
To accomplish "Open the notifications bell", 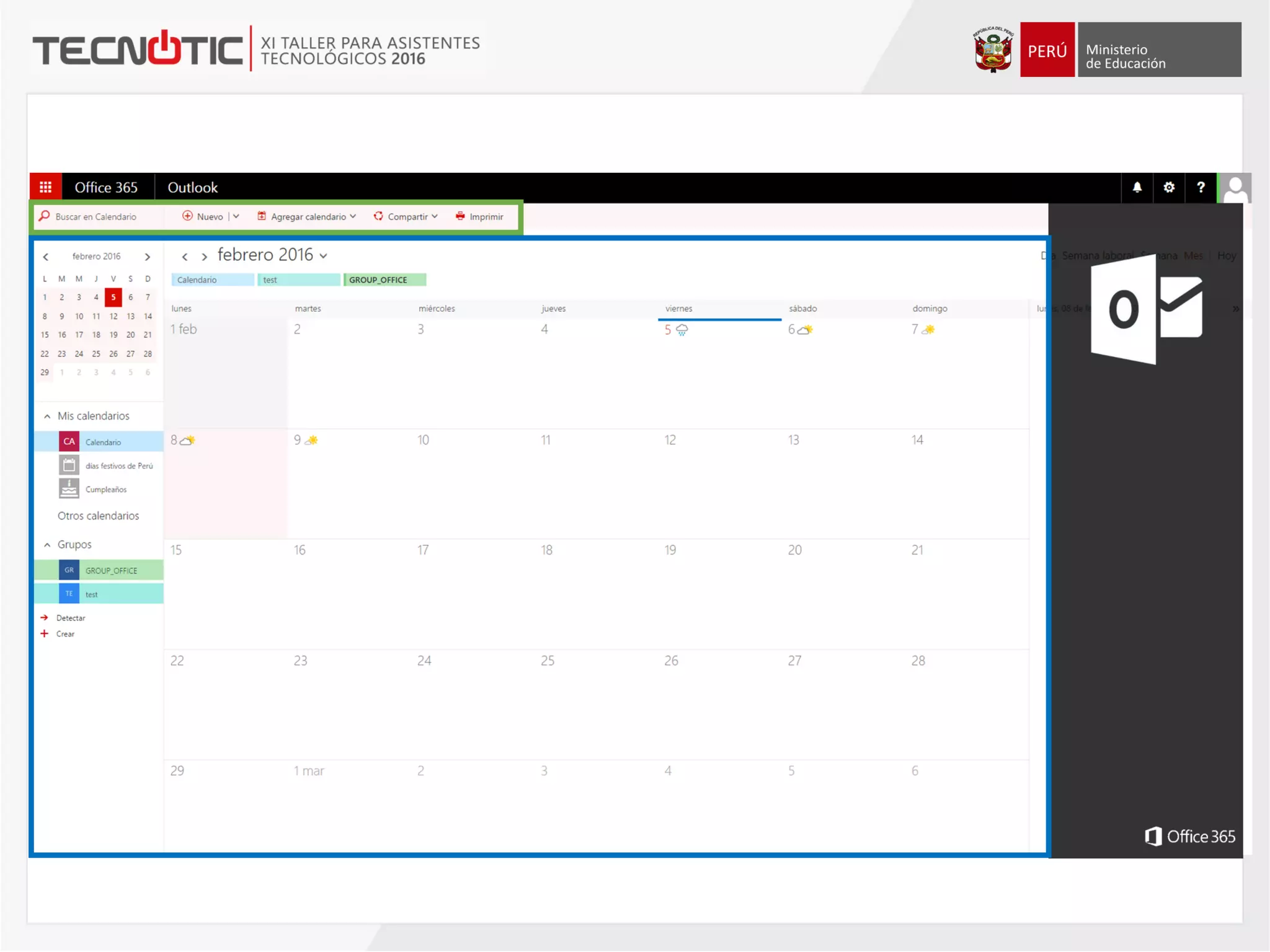I will click(x=1137, y=187).
